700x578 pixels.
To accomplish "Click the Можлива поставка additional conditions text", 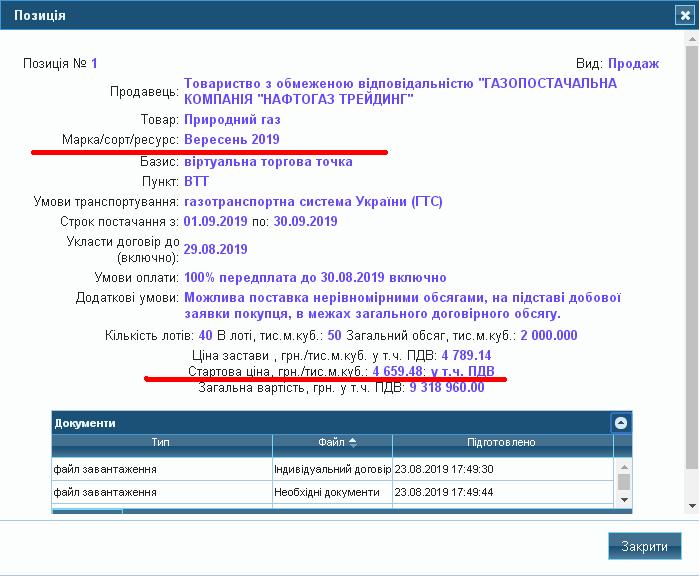I will (402, 305).
